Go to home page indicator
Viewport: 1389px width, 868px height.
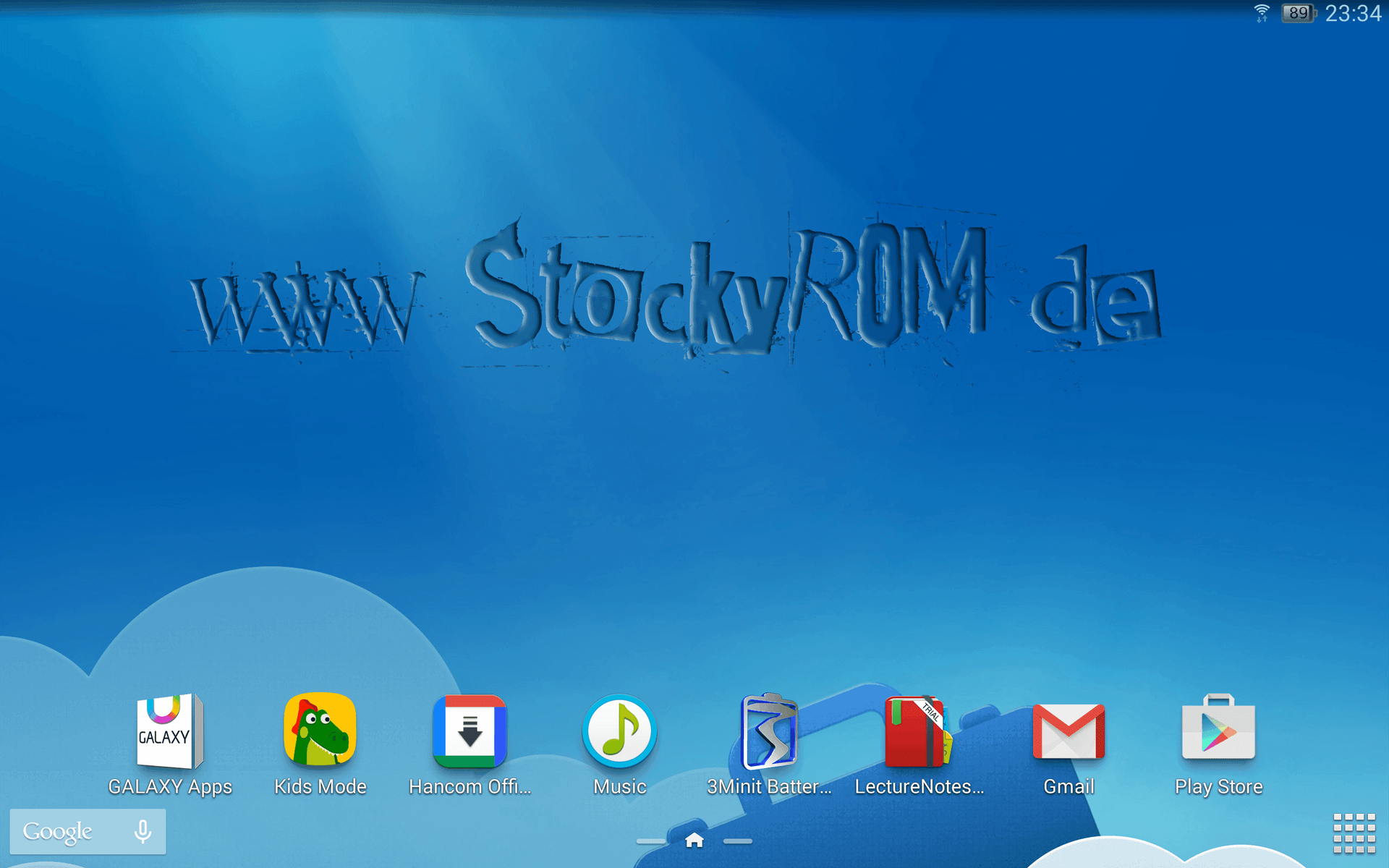(x=694, y=840)
